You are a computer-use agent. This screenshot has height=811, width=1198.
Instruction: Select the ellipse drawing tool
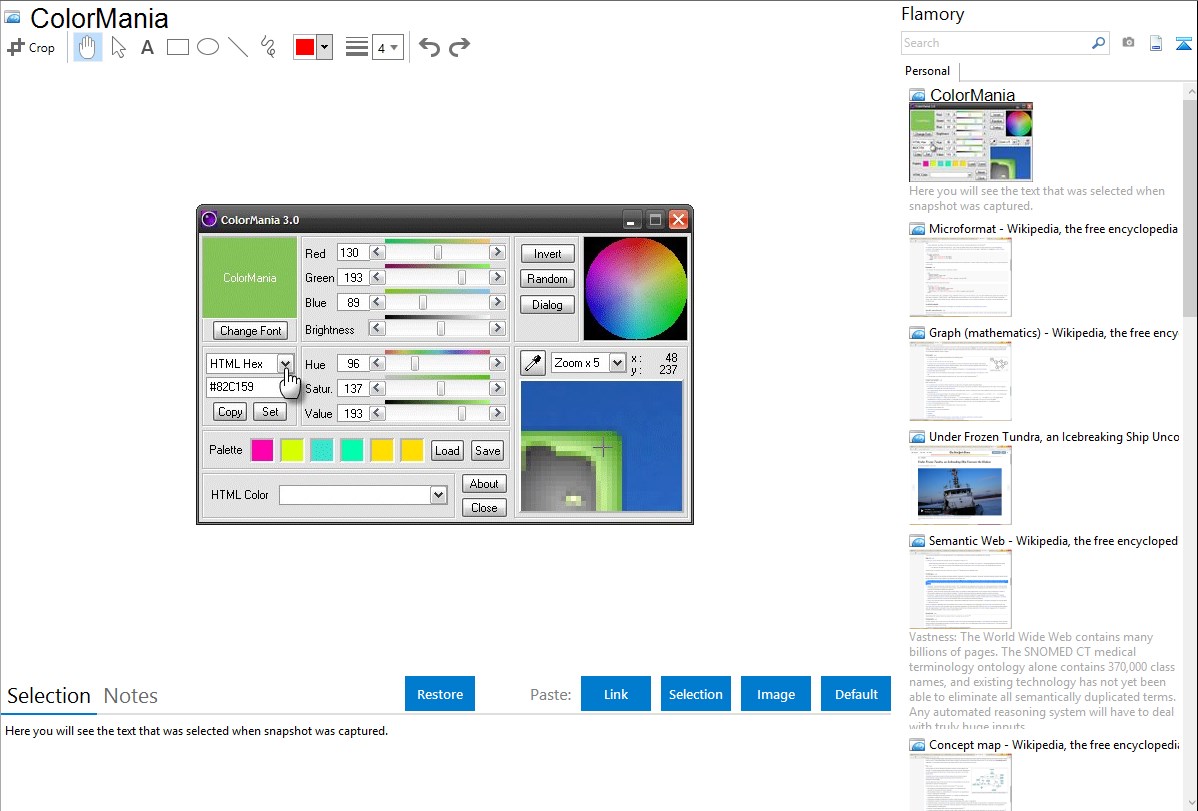[x=208, y=47]
